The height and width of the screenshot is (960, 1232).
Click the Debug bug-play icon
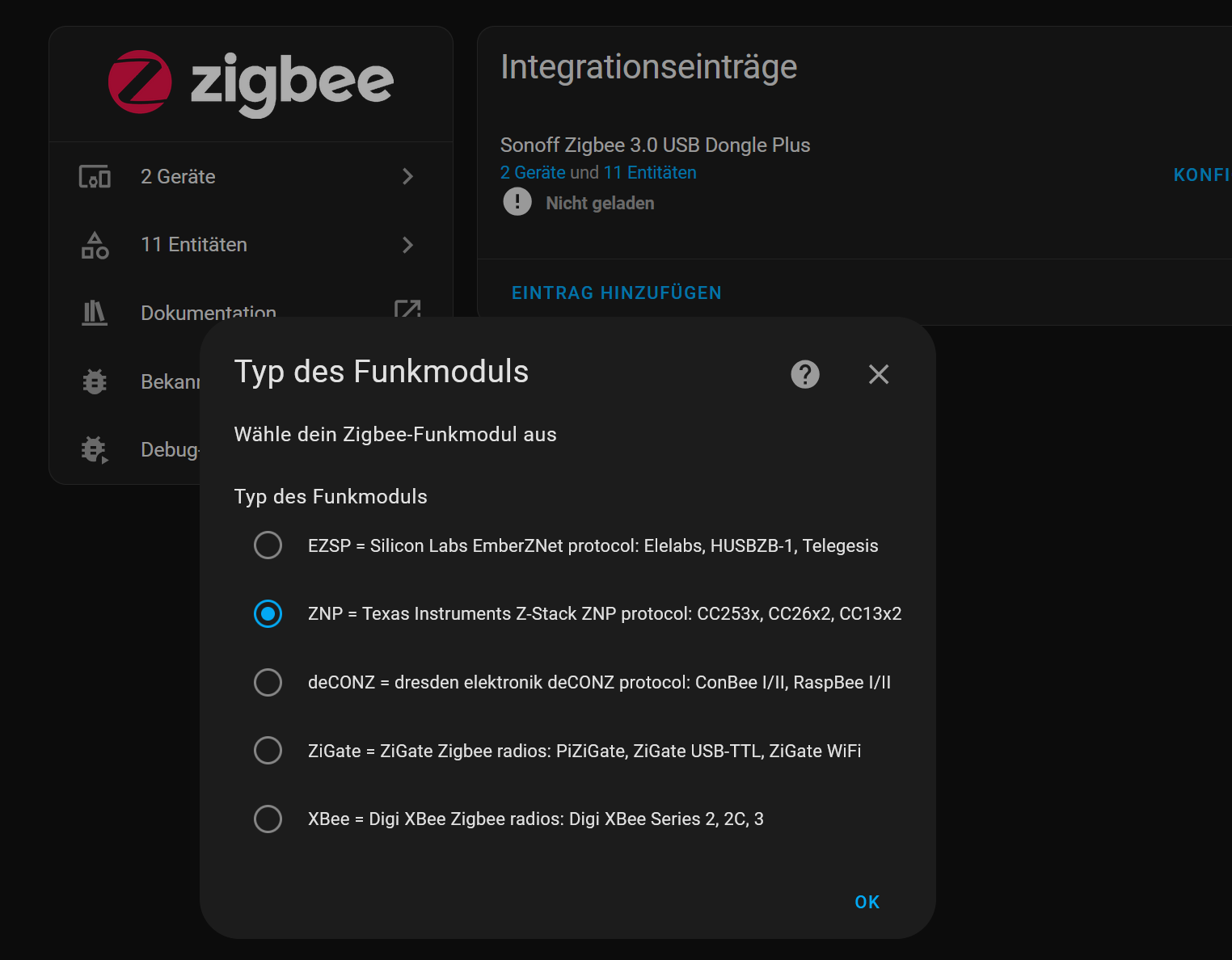[95, 449]
